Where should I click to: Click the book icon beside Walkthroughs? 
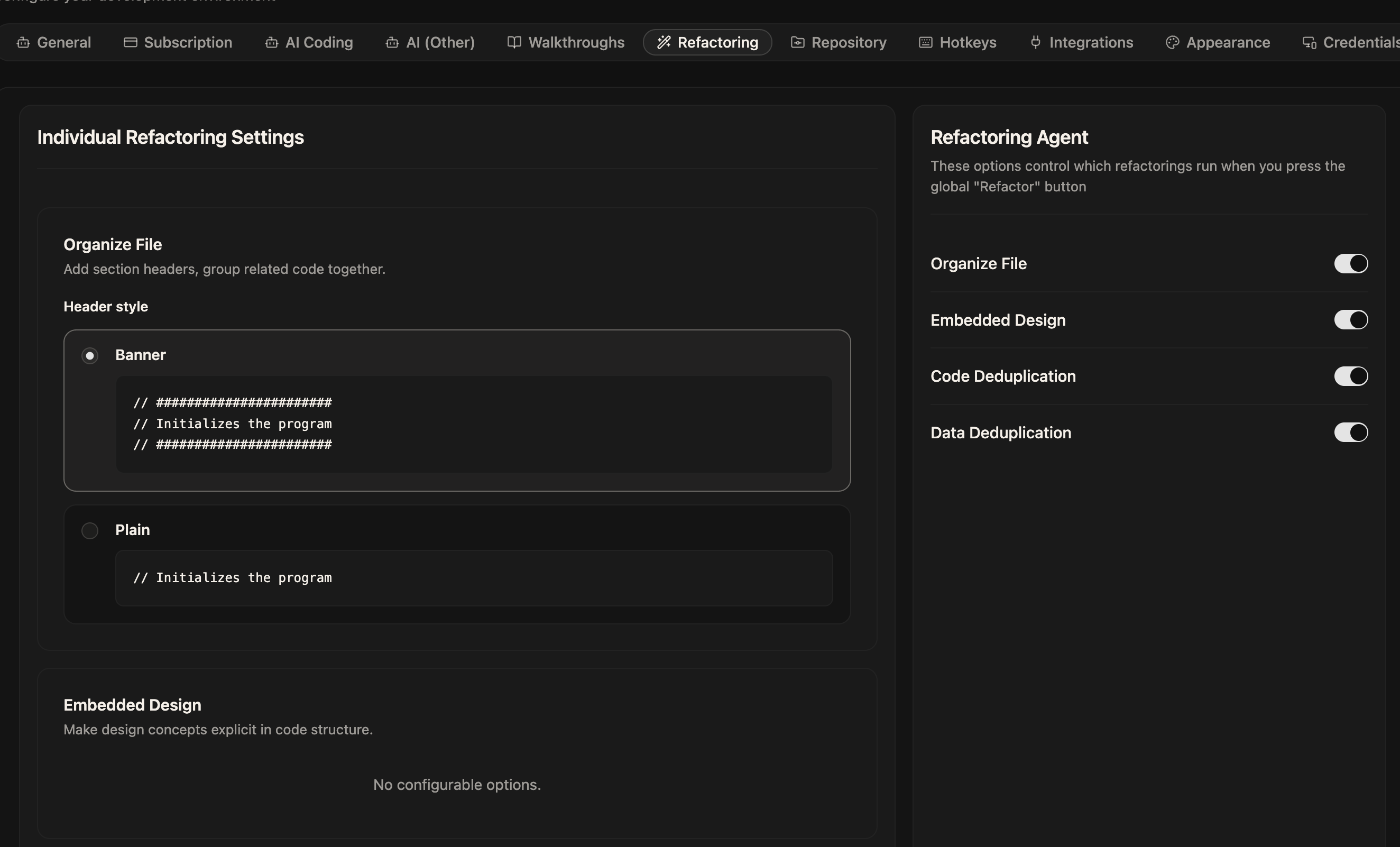pos(514,43)
